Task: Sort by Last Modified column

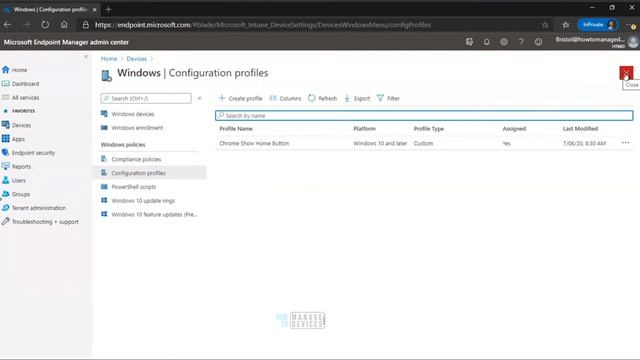Action: [x=580, y=129]
